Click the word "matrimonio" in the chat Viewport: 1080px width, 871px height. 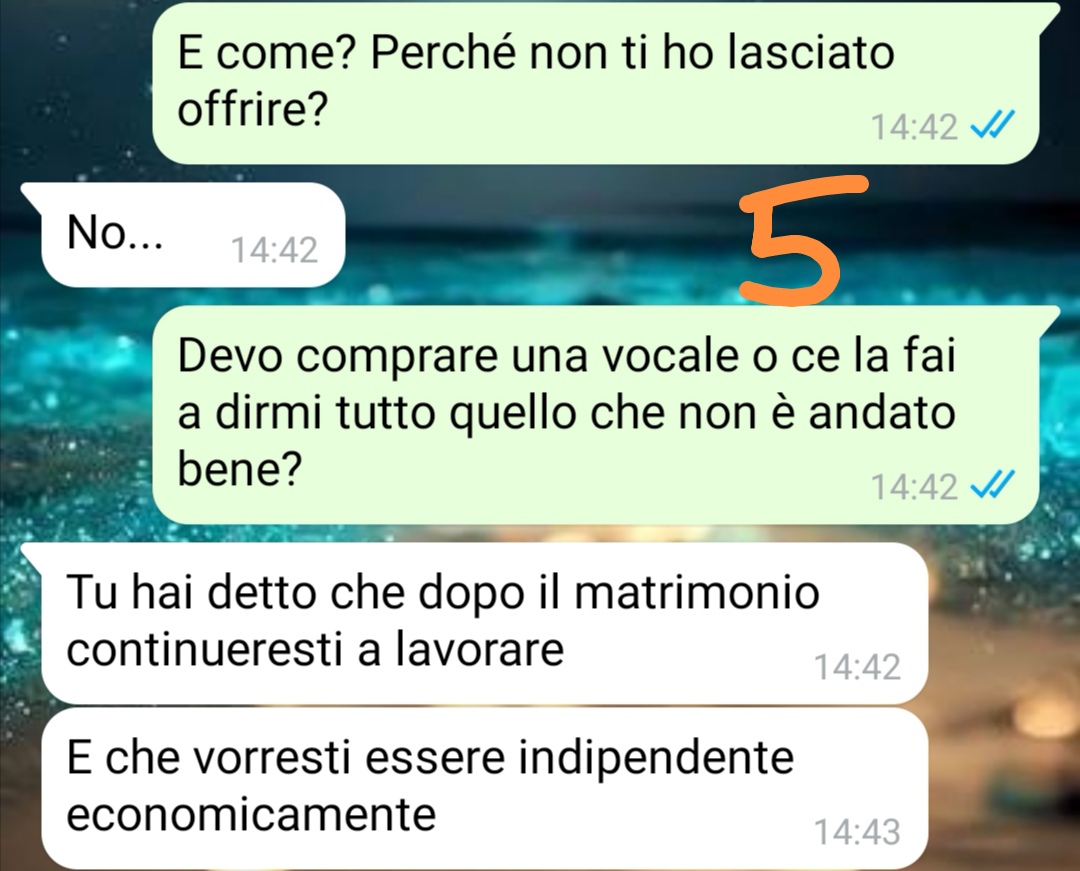click(697, 592)
